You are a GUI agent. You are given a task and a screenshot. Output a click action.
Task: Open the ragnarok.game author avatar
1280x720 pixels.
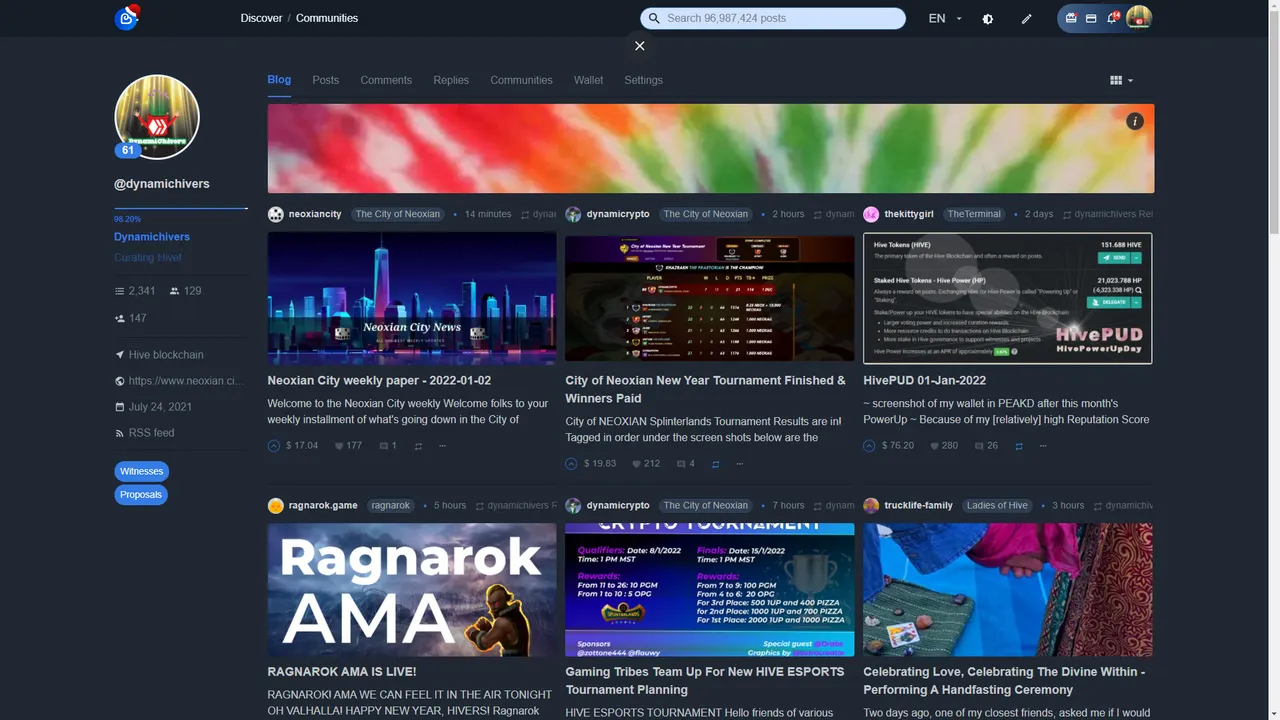point(275,506)
